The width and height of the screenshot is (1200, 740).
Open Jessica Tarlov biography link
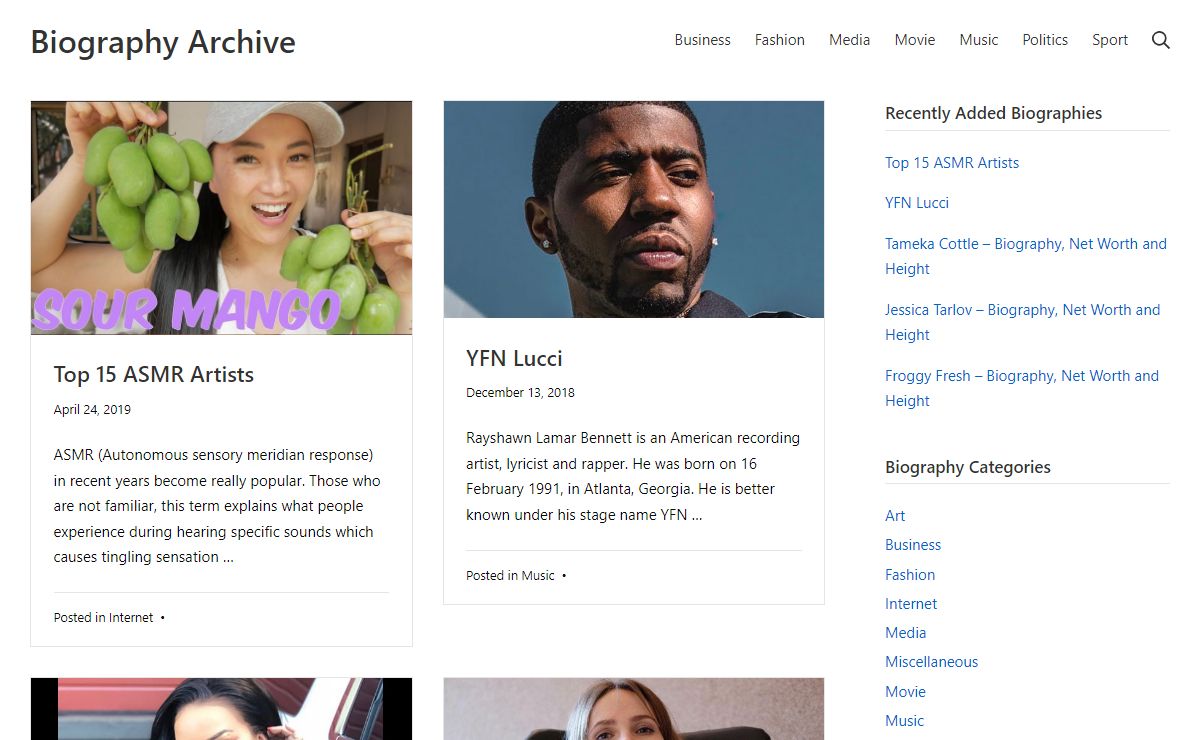[x=1023, y=322]
